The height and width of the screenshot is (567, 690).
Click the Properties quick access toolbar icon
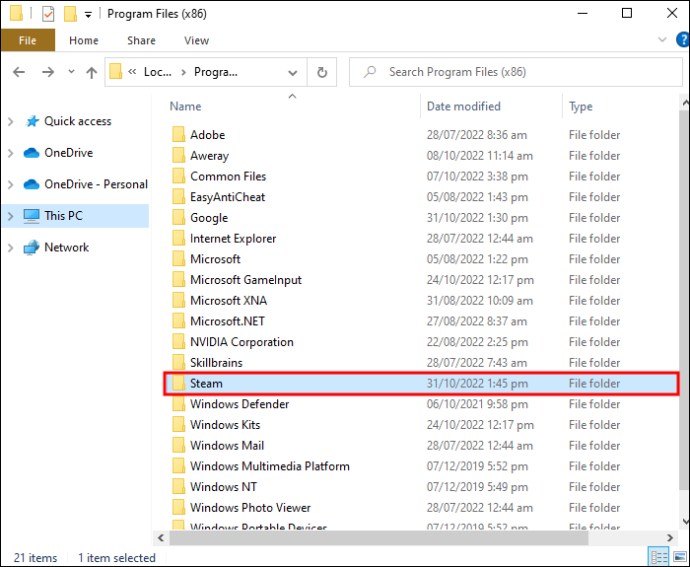(48, 14)
